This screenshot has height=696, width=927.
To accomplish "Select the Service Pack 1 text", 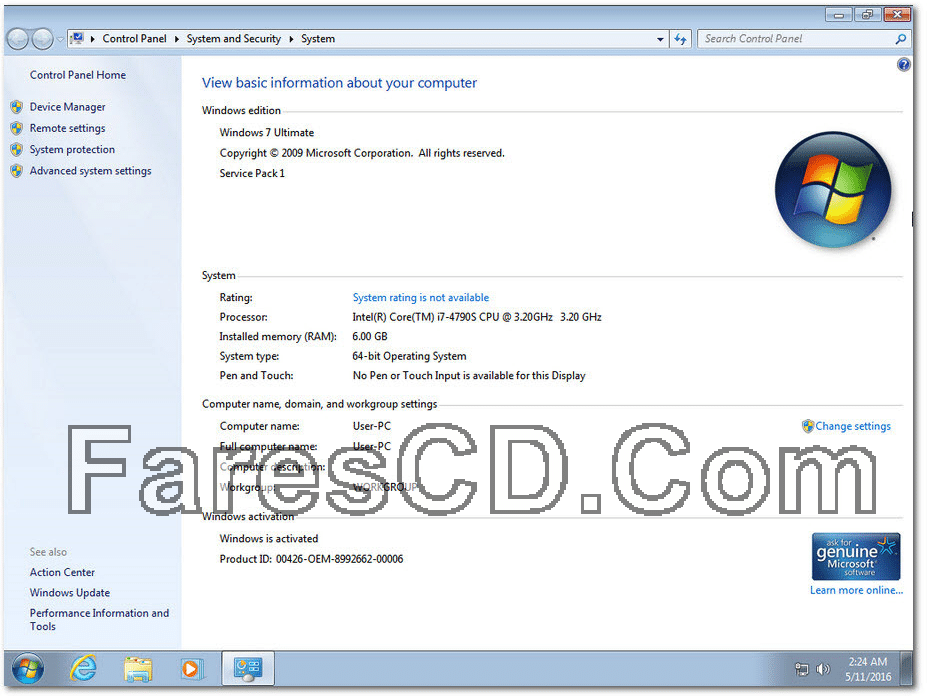I will tap(252, 173).
